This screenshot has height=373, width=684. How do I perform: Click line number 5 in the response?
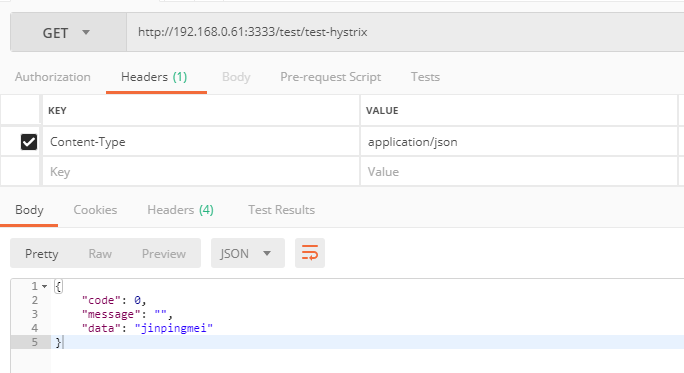click(35, 342)
